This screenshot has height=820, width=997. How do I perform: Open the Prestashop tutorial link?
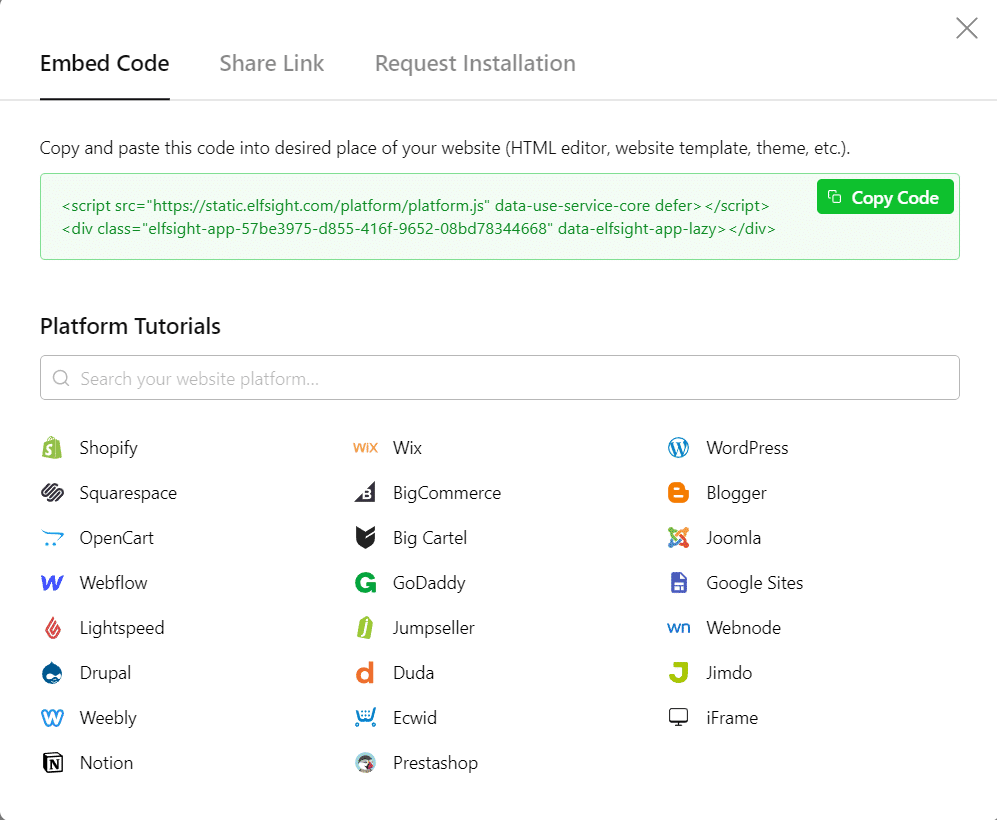[435, 763]
